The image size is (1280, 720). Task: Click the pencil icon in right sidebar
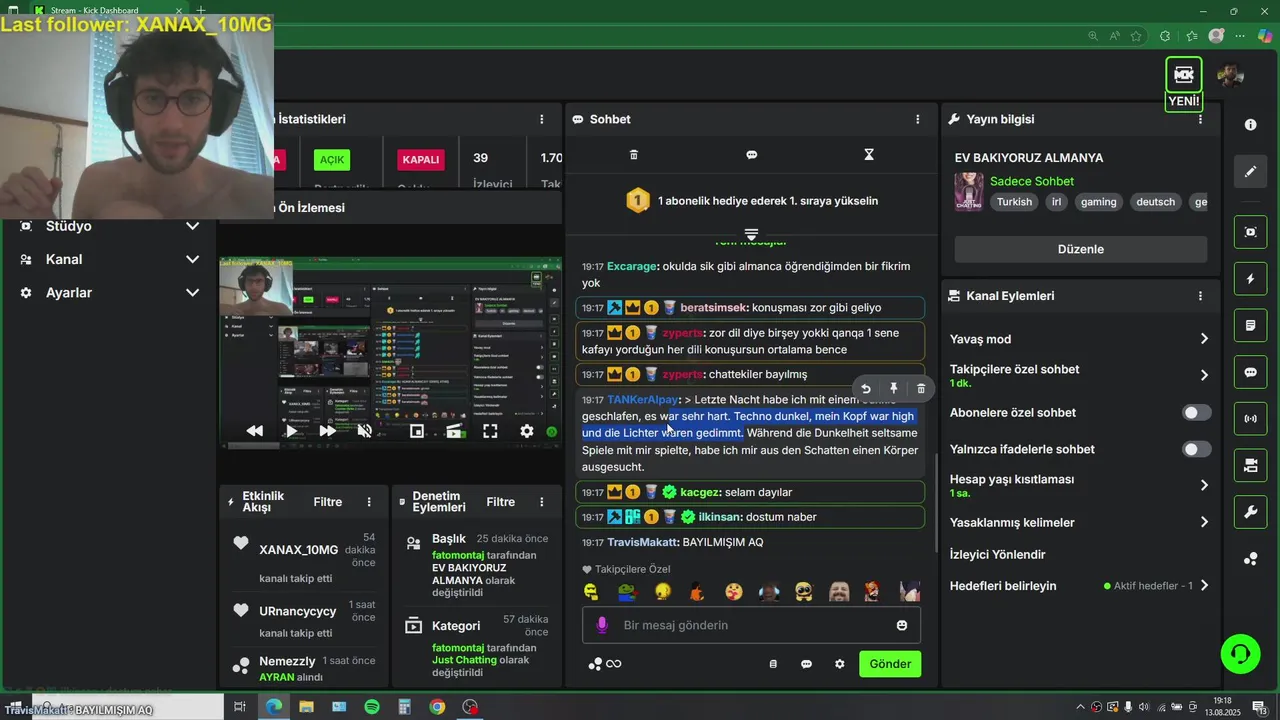pos(1250,171)
